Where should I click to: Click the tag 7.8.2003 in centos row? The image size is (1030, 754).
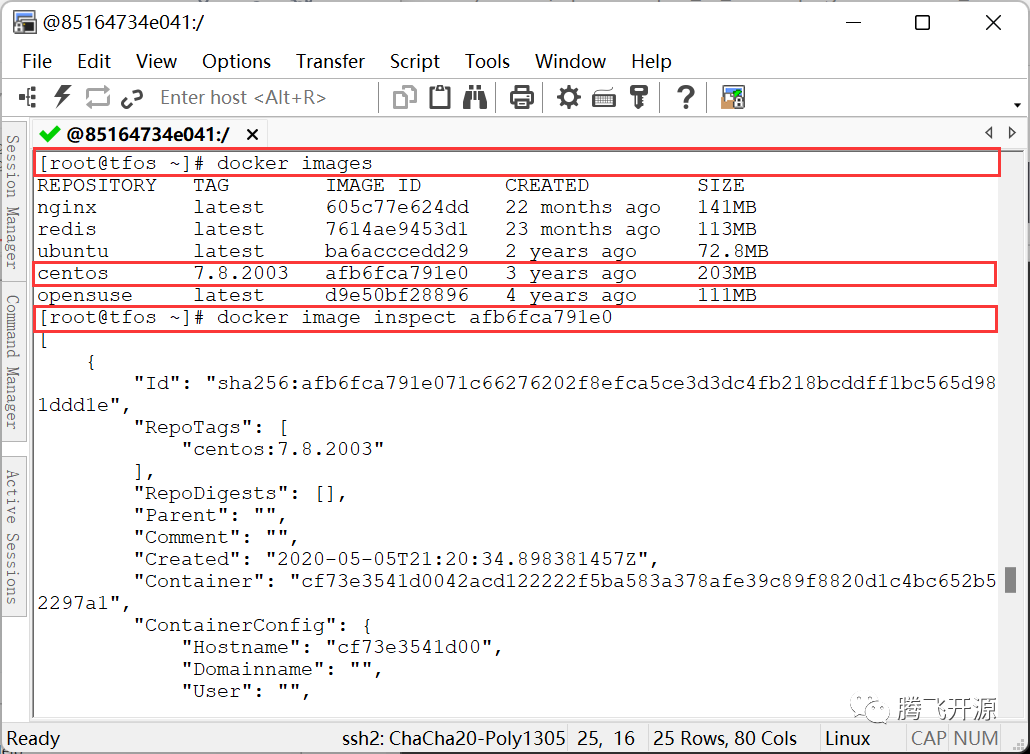pos(240,273)
